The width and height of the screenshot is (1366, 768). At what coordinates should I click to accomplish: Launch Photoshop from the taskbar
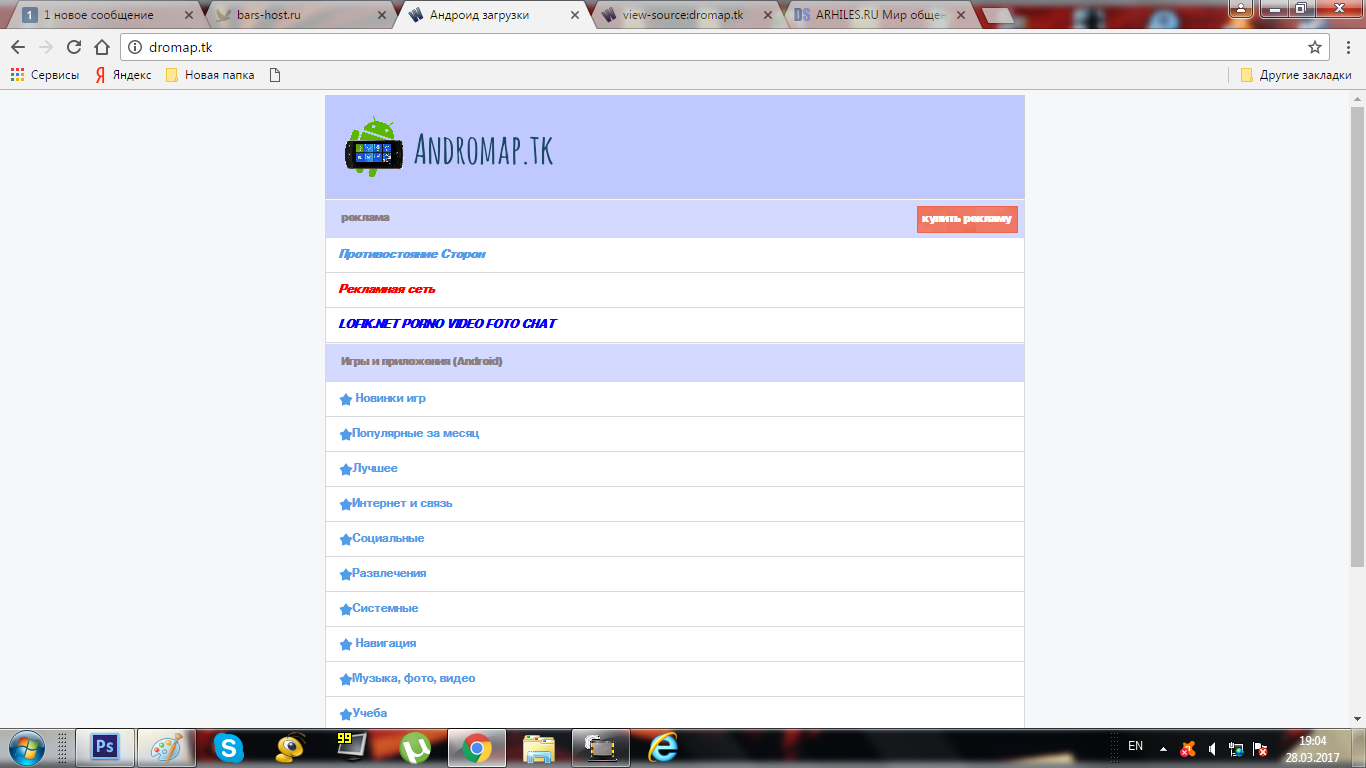(104, 747)
